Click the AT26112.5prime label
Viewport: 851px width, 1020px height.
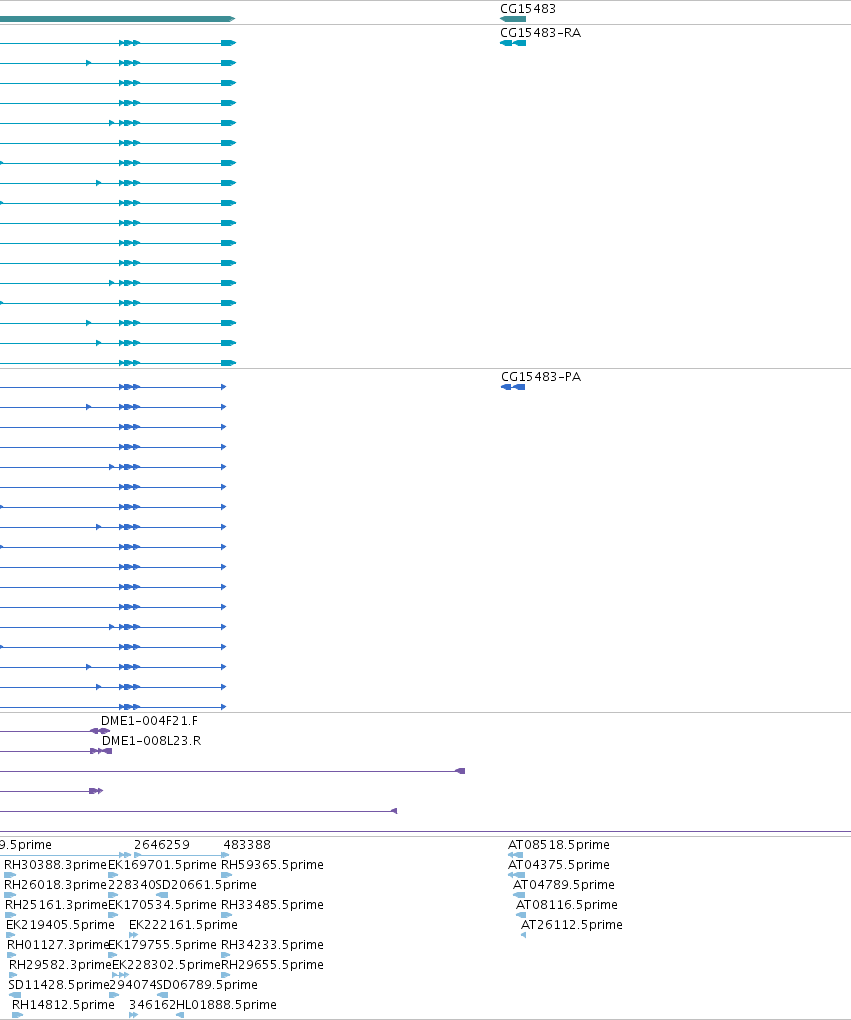click(x=572, y=924)
